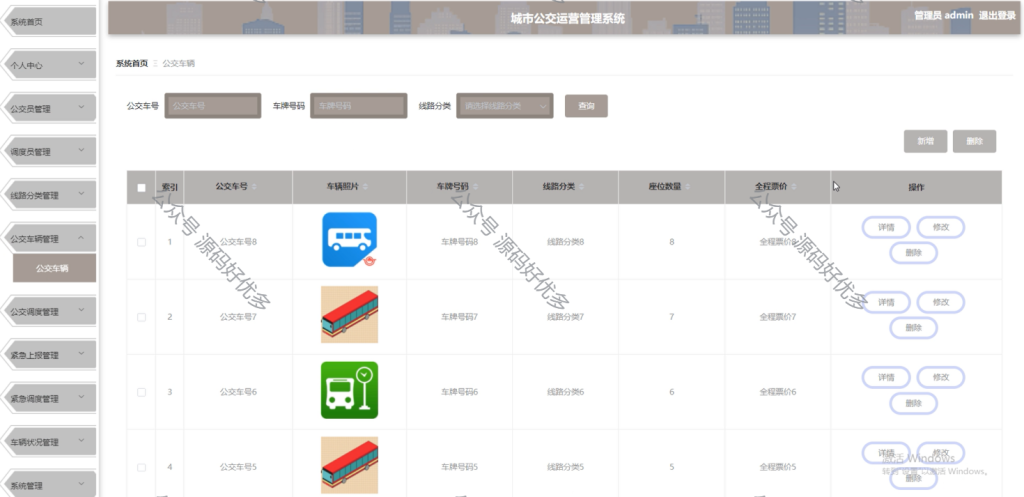Collapse the 公交车辆管理 menu chevron
Viewport: 1024px width, 497px height.
tap(81, 238)
